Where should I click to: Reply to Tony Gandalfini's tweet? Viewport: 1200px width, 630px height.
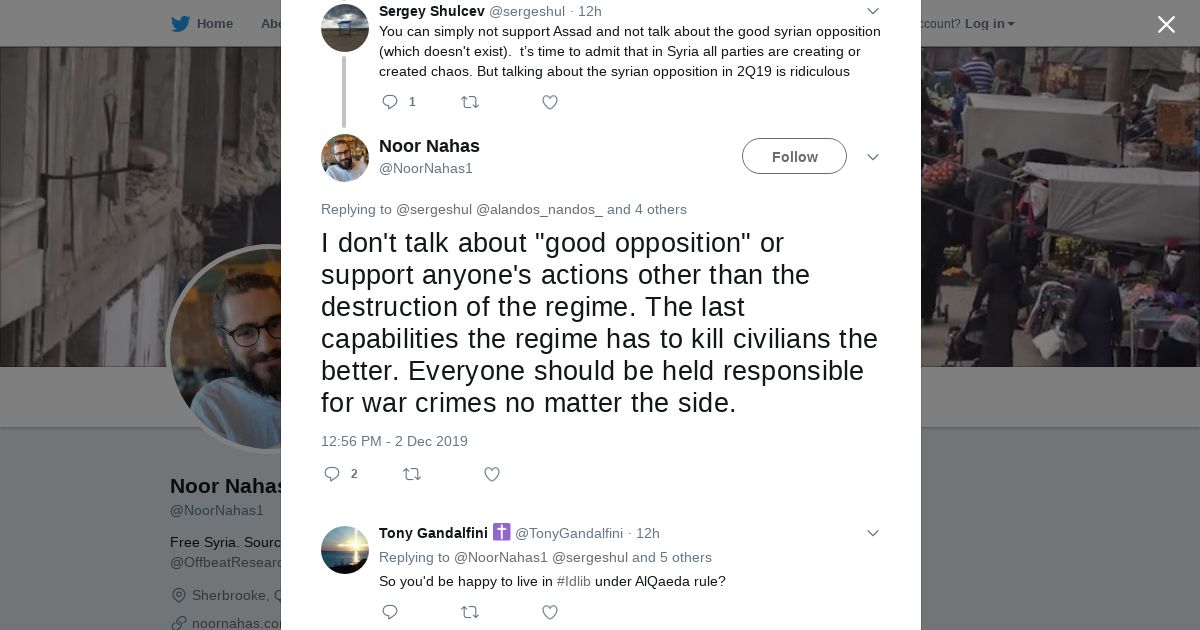[391, 612]
